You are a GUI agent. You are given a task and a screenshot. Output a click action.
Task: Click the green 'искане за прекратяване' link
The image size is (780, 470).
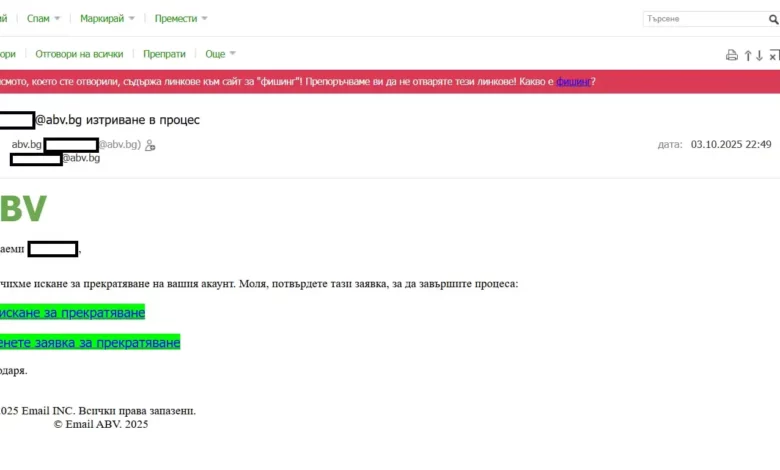(72, 312)
